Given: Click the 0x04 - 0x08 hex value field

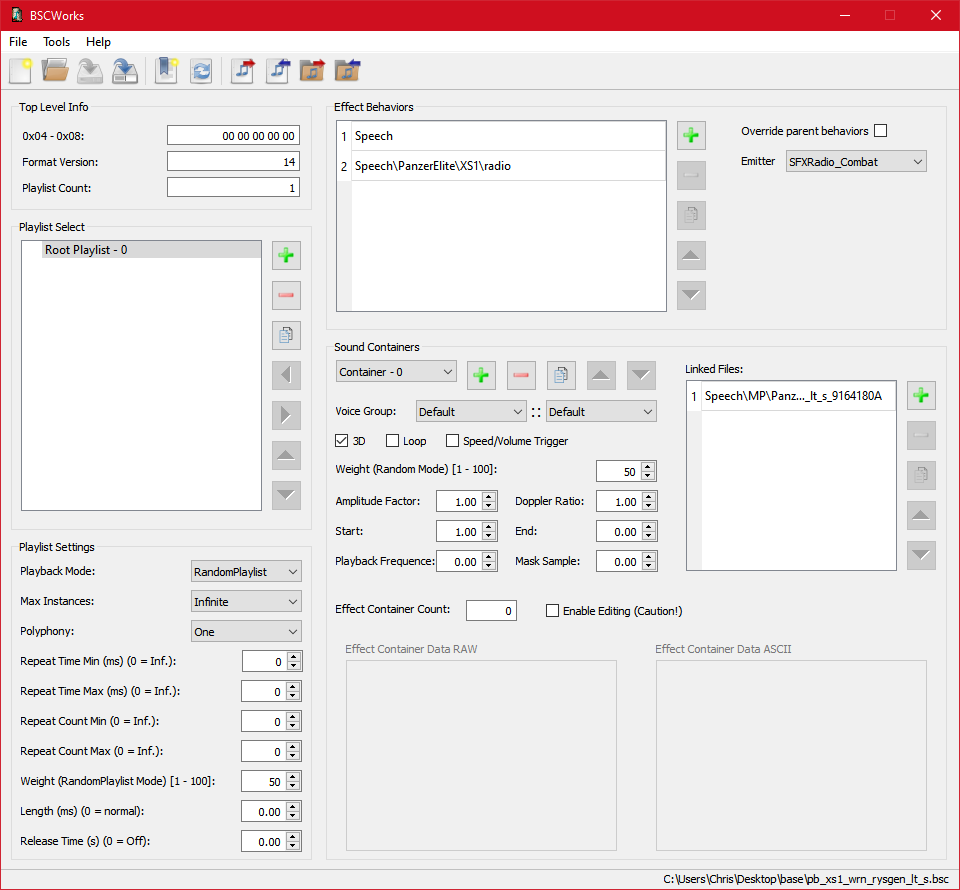Looking at the screenshot, I should 233,135.
